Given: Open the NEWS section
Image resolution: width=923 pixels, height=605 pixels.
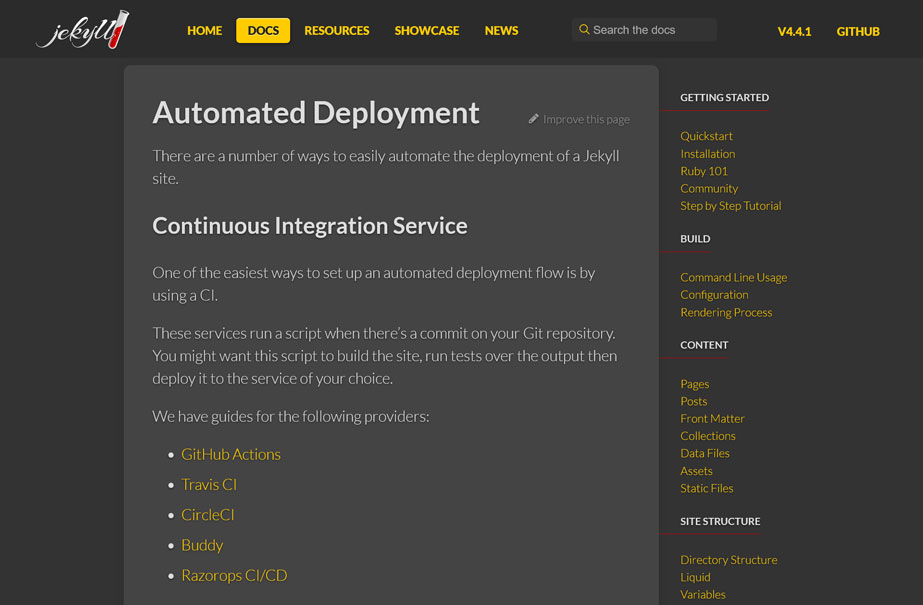Looking at the screenshot, I should [x=501, y=31].
